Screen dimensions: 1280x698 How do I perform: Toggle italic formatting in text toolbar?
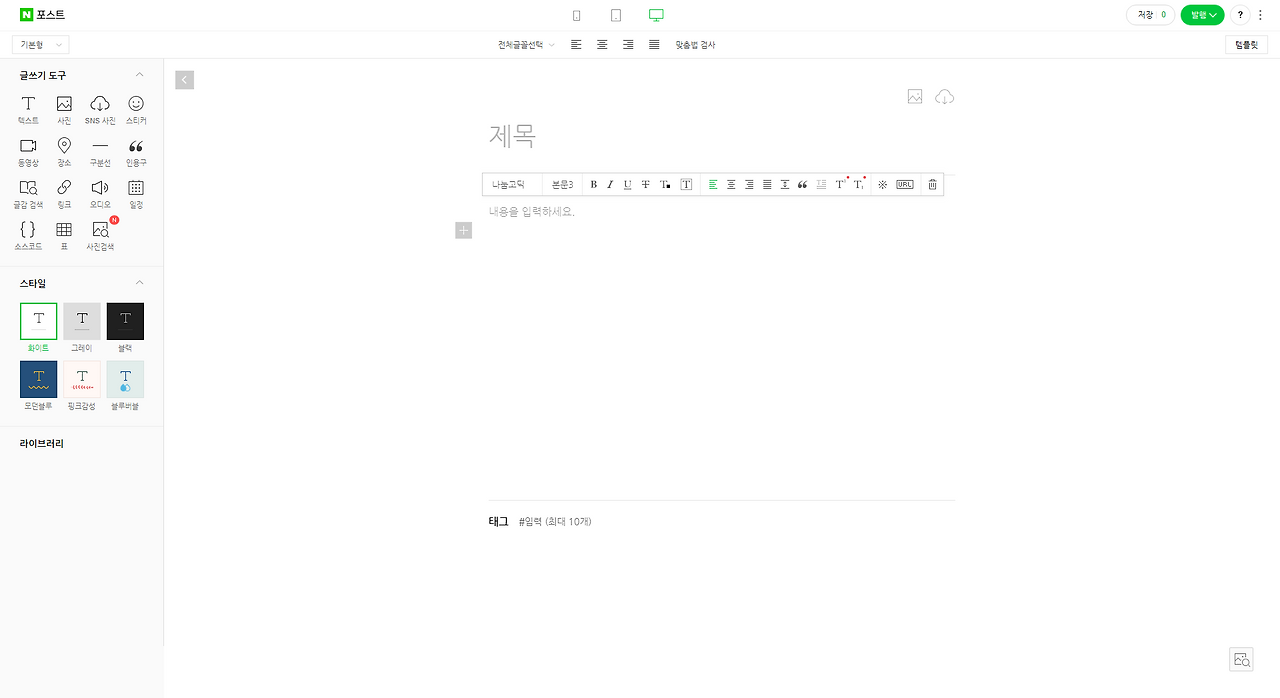[x=610, y=184]
